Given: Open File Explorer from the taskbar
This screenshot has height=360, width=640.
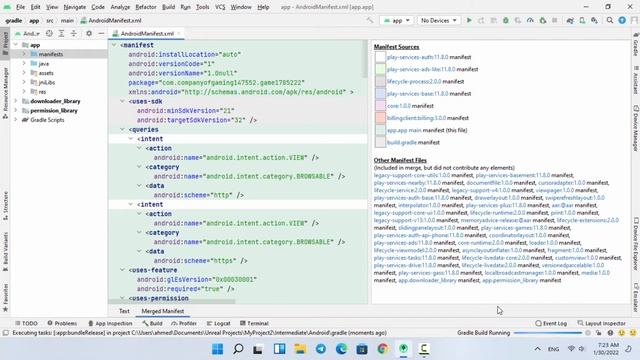Looking at the screenshot, I should pos(300,349).
